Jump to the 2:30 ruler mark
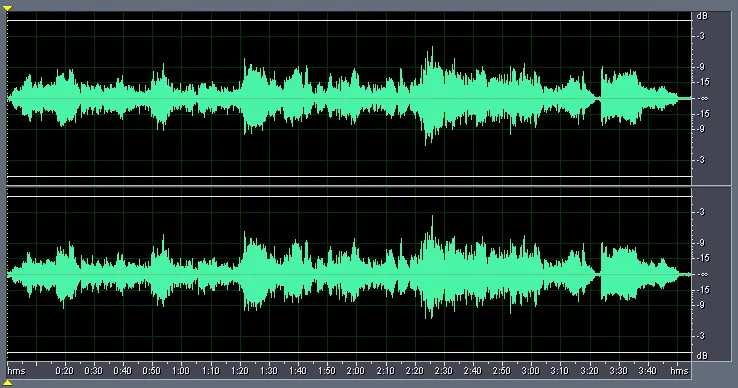This screenshot has height=388, width=738. tap(443, 371)
